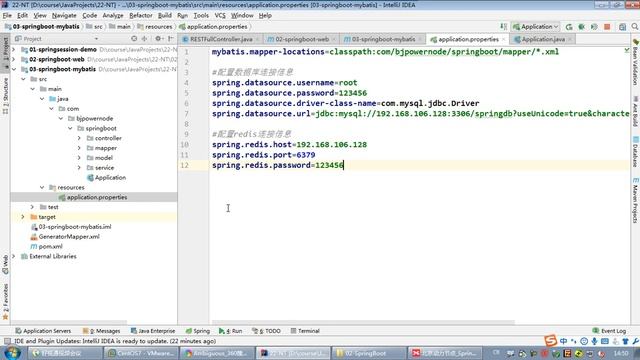Switch to 02-springboot-web pom tab
This screenshot has height=360, width=640.
(301, 39)
